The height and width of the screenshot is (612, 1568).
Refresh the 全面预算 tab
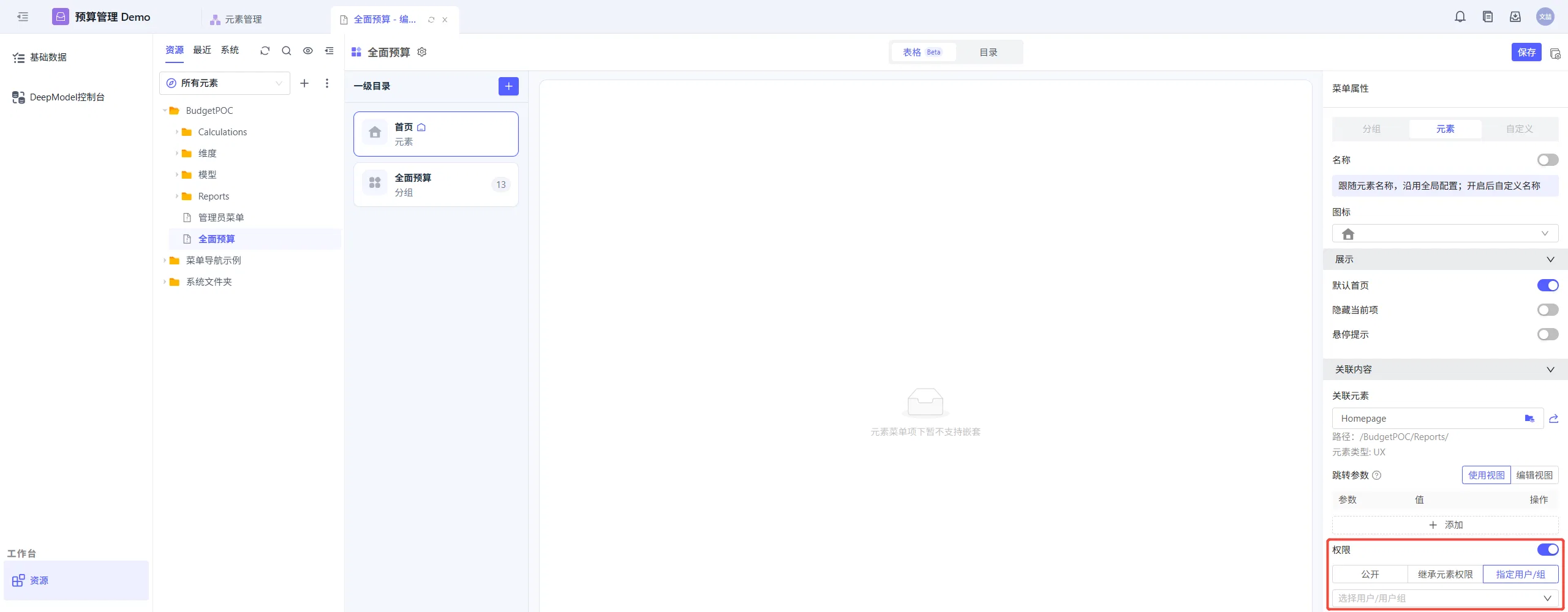[x=431, y=20]
